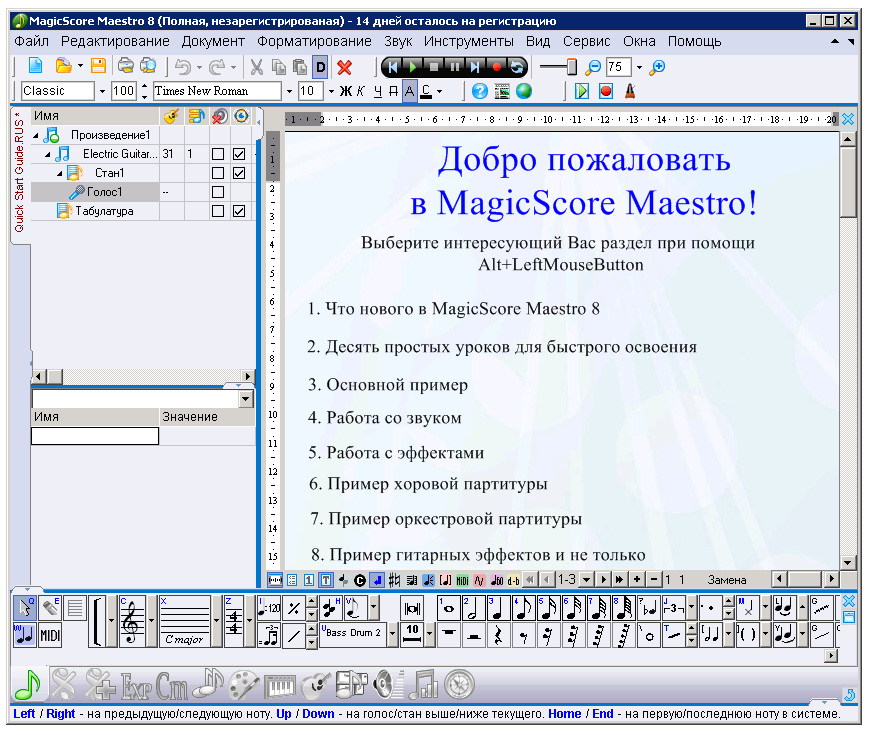Open the Инструменты menu
This screenshot has height=735, width=886.
[469, 41]
